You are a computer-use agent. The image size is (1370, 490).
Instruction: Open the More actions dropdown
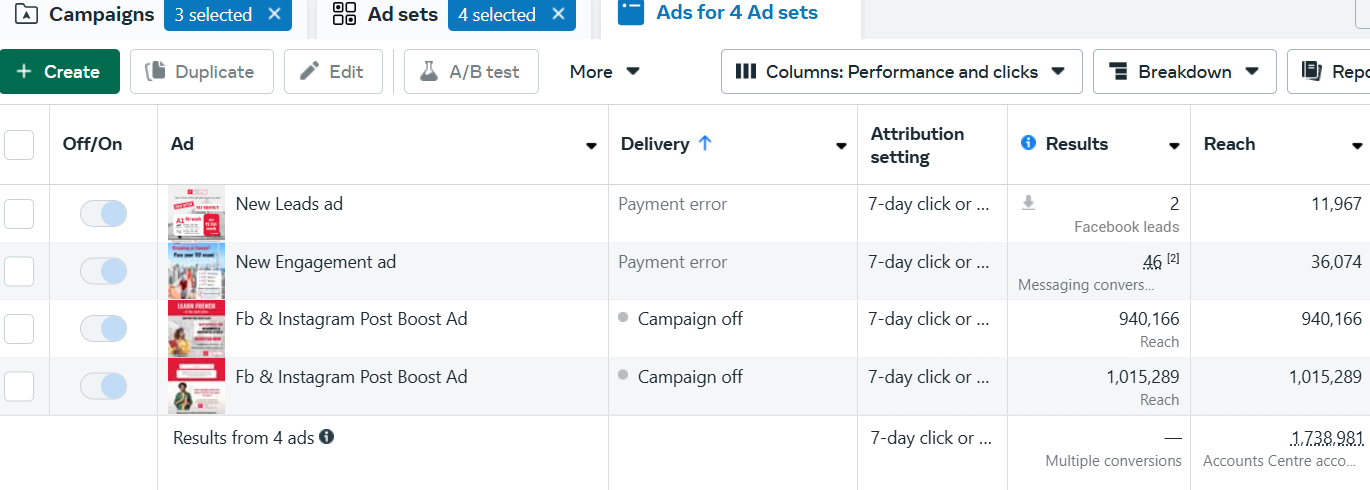[x=604, y=72]
